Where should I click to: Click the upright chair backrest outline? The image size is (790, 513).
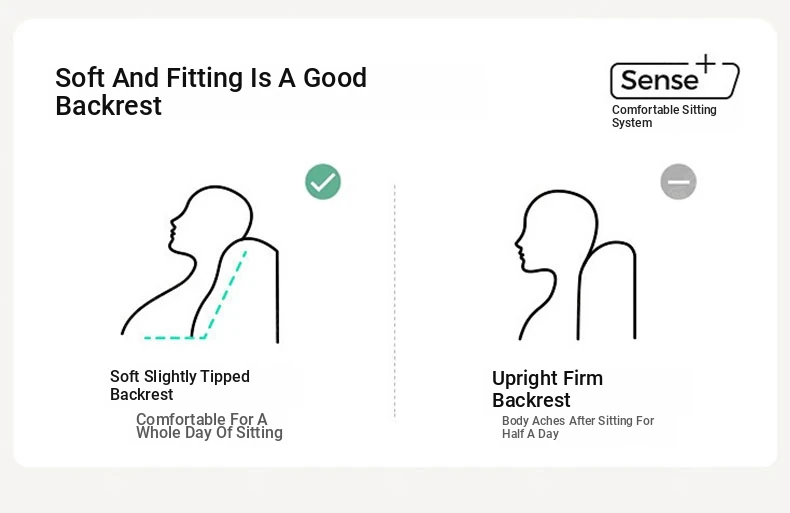click(x=607, y=291)
